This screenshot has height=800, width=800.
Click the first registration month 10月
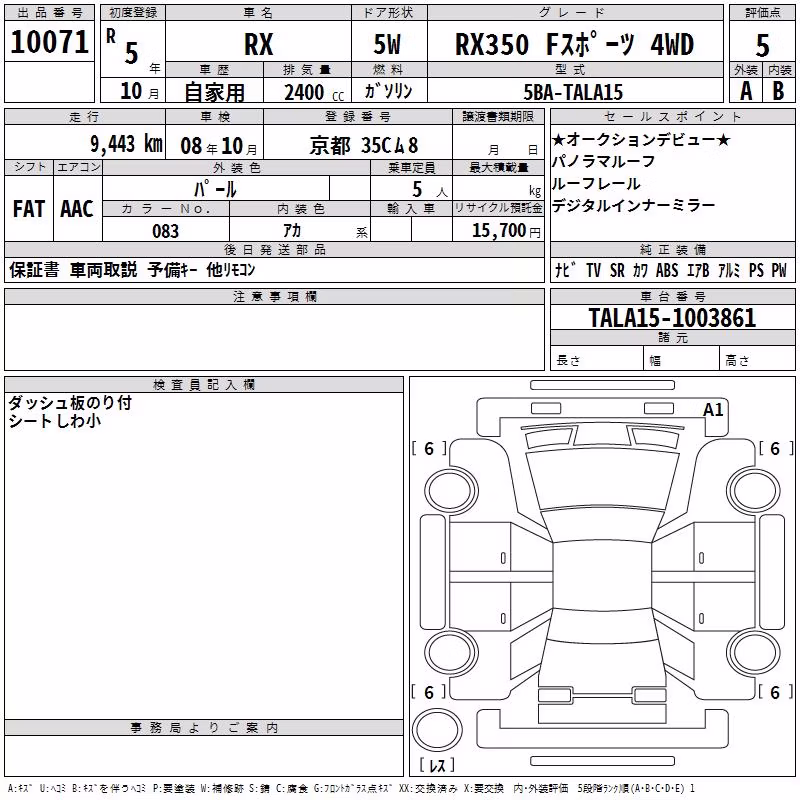tap(139, 91)
